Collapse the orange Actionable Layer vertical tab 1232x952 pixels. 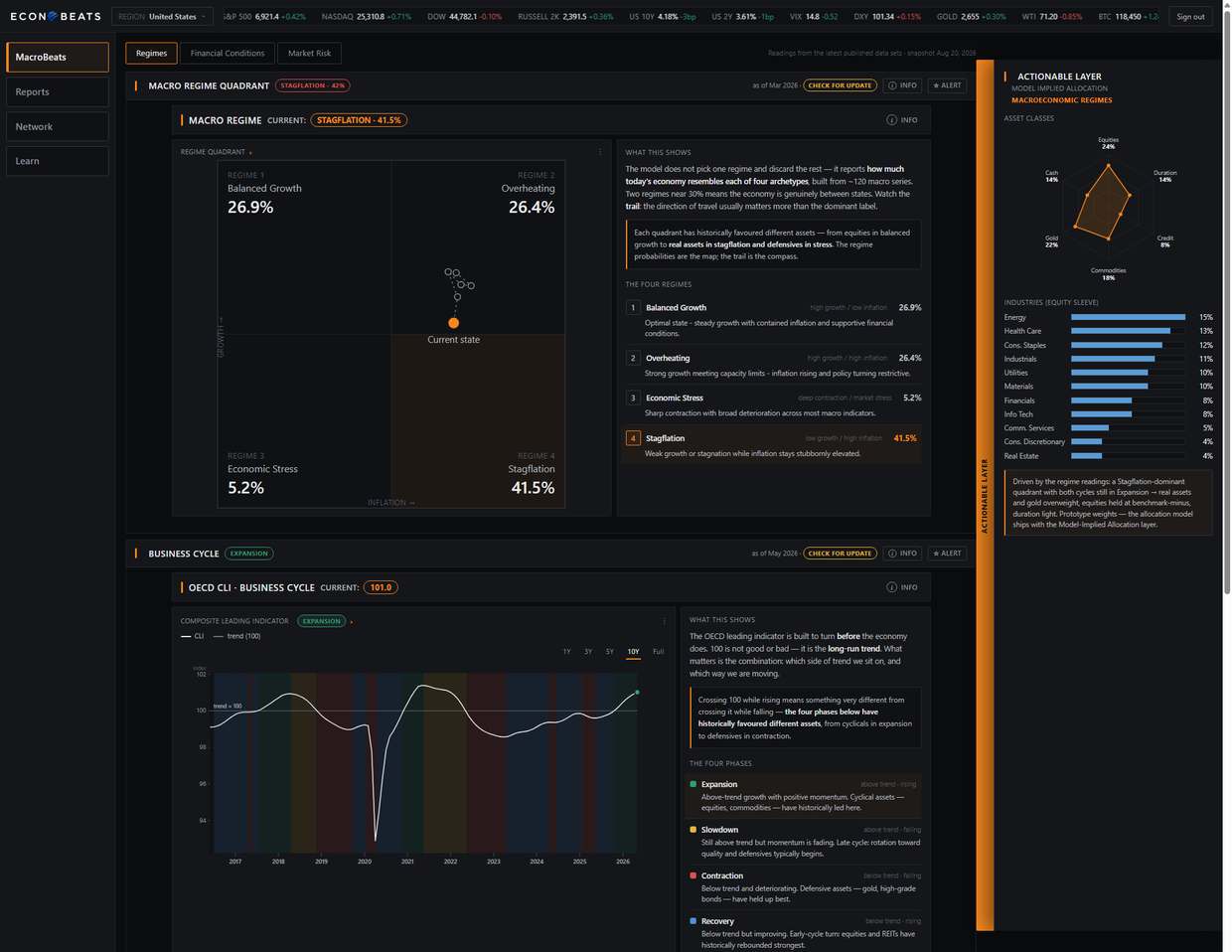click(x=985, y=495)
